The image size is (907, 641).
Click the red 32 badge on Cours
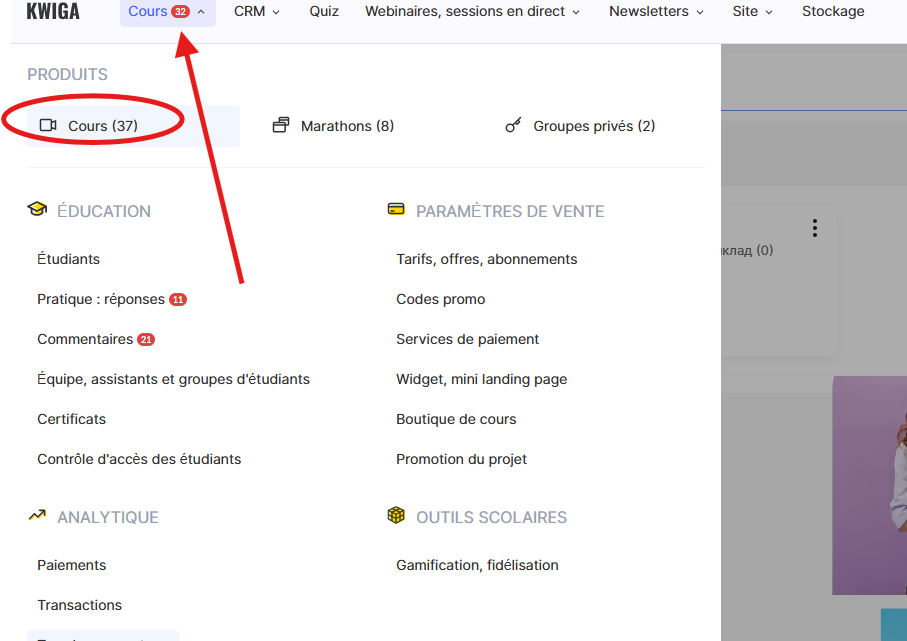(180, 12)
